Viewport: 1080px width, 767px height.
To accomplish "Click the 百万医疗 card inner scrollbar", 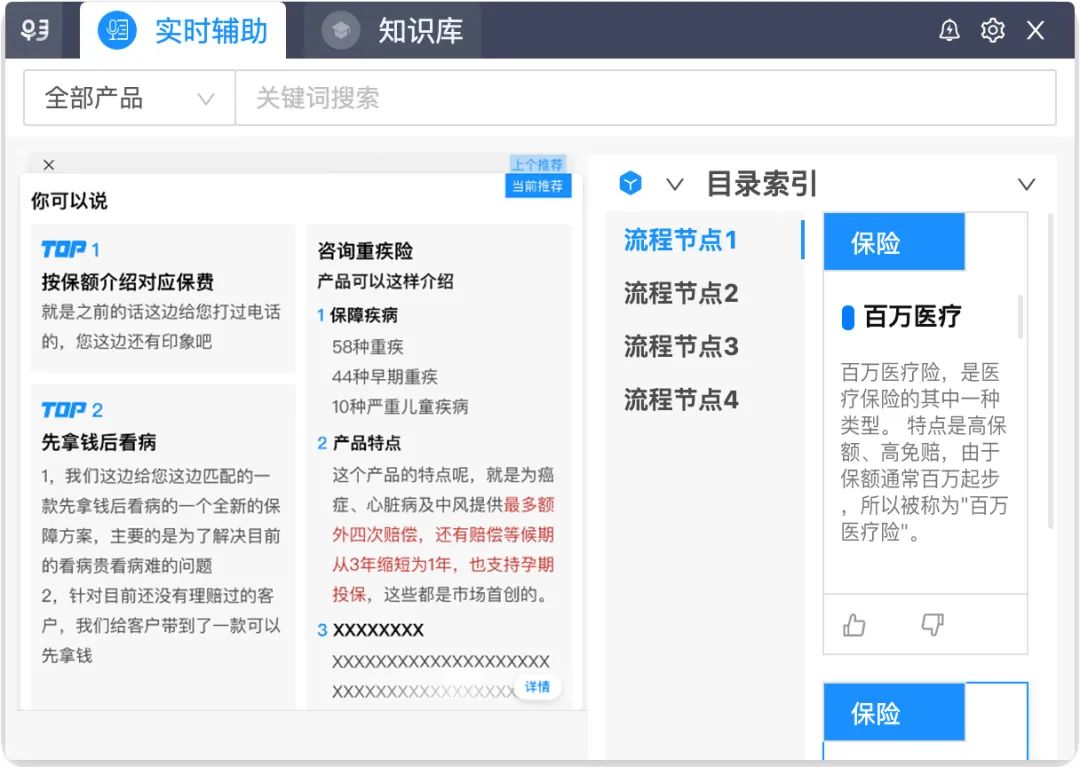I will (x=1020, y=317).
